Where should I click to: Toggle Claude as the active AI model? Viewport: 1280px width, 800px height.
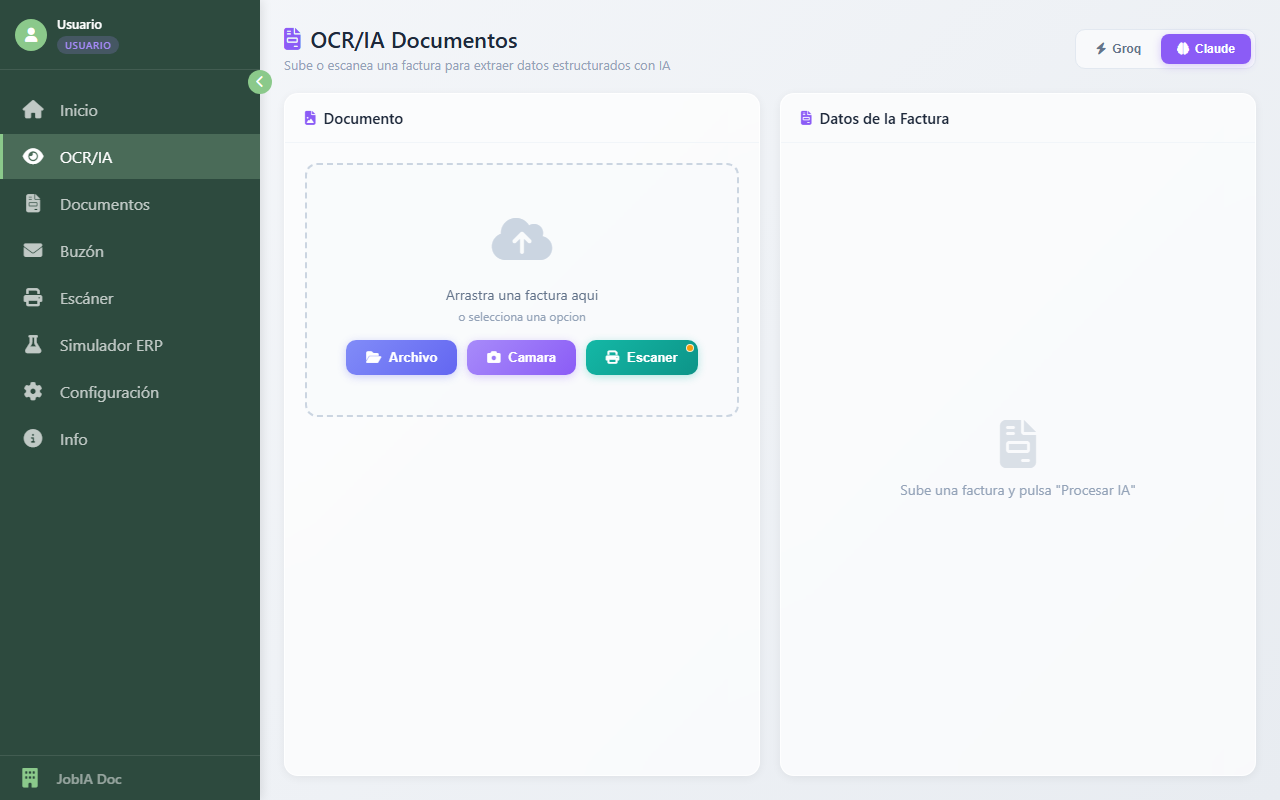[1205, 48]
